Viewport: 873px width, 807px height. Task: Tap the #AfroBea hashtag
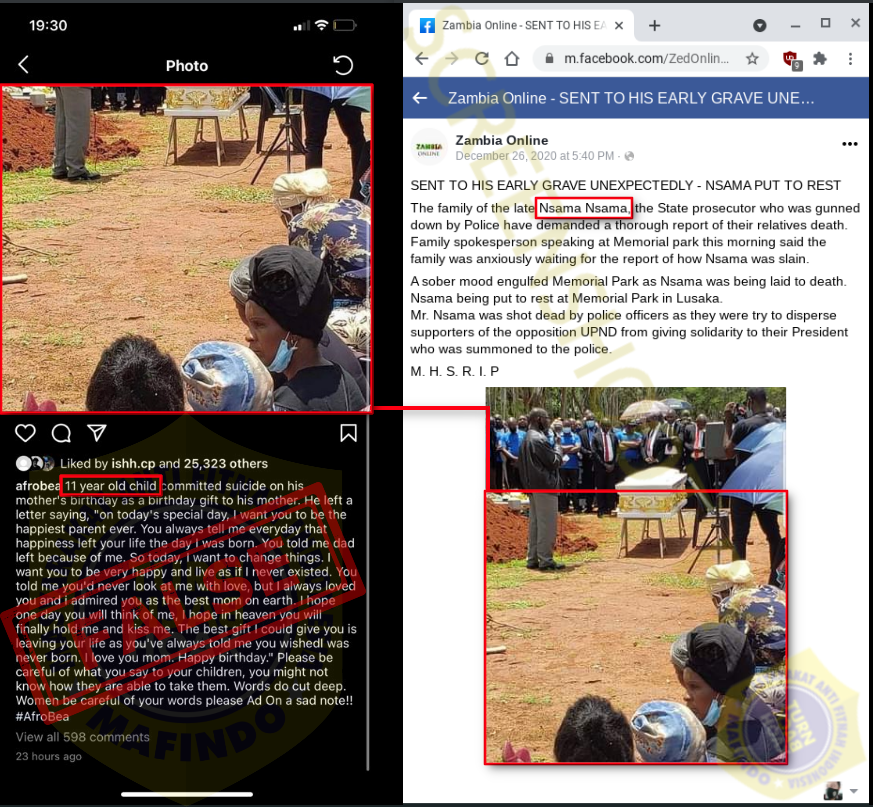42,716
